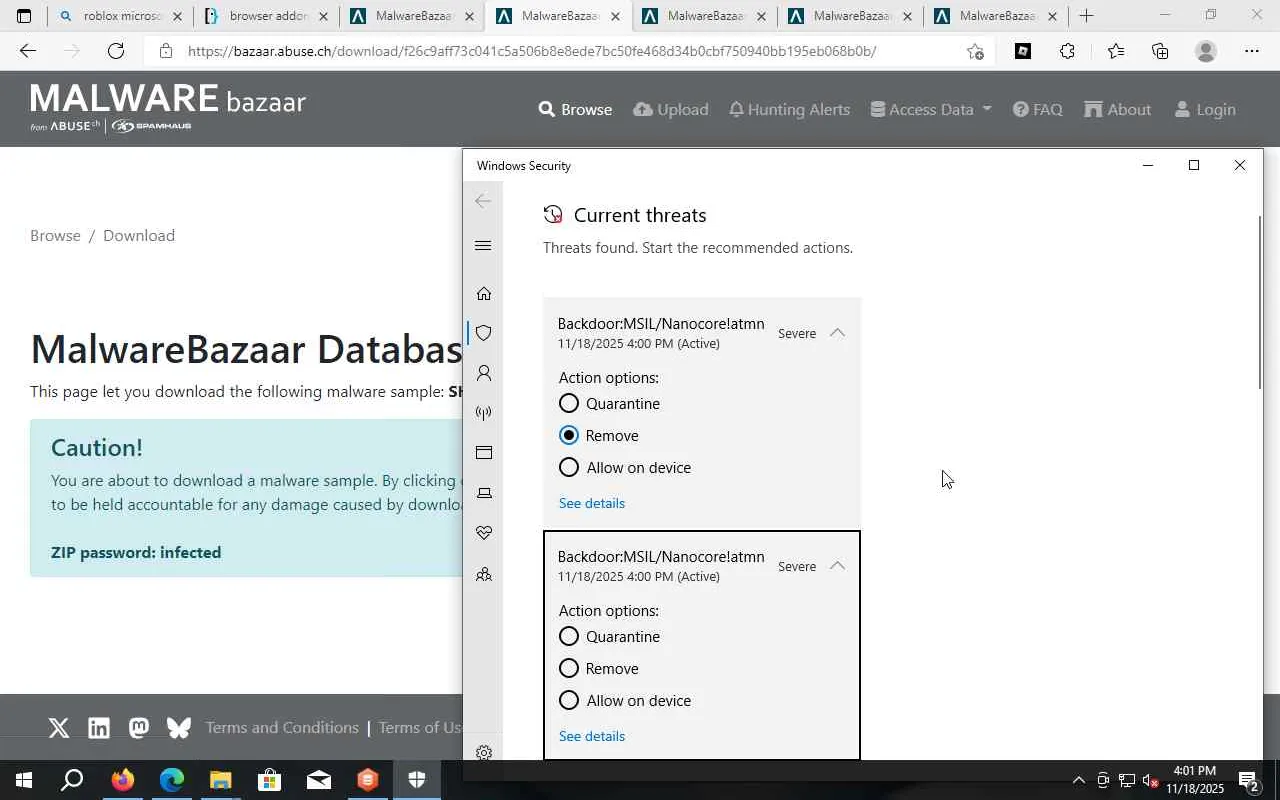This screenshot has height=800, width=1280.
Task: Open Device performance & health heart icon
Action: [x=484, y=533]
